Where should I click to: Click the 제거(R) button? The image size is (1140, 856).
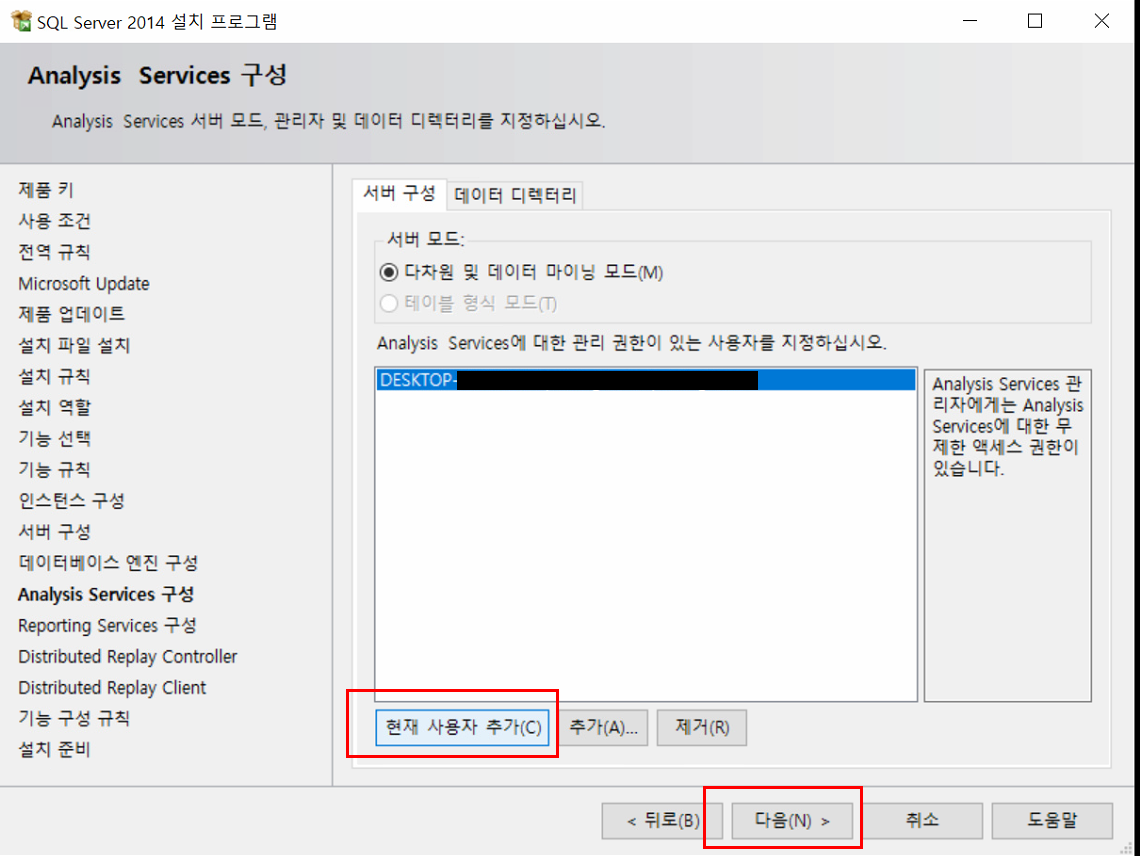click(702, 727)
